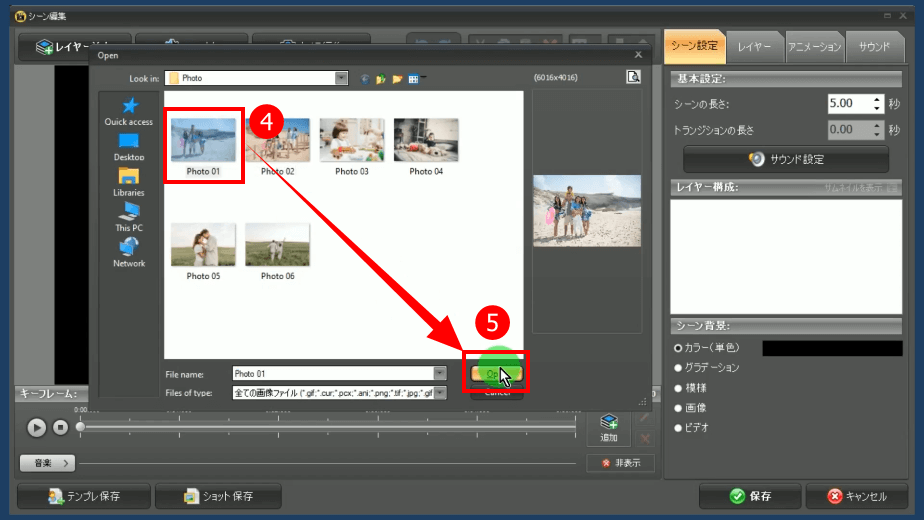Switch to the アニメーション tab
This screenshot has height=520, width=924.
point(814,46)
